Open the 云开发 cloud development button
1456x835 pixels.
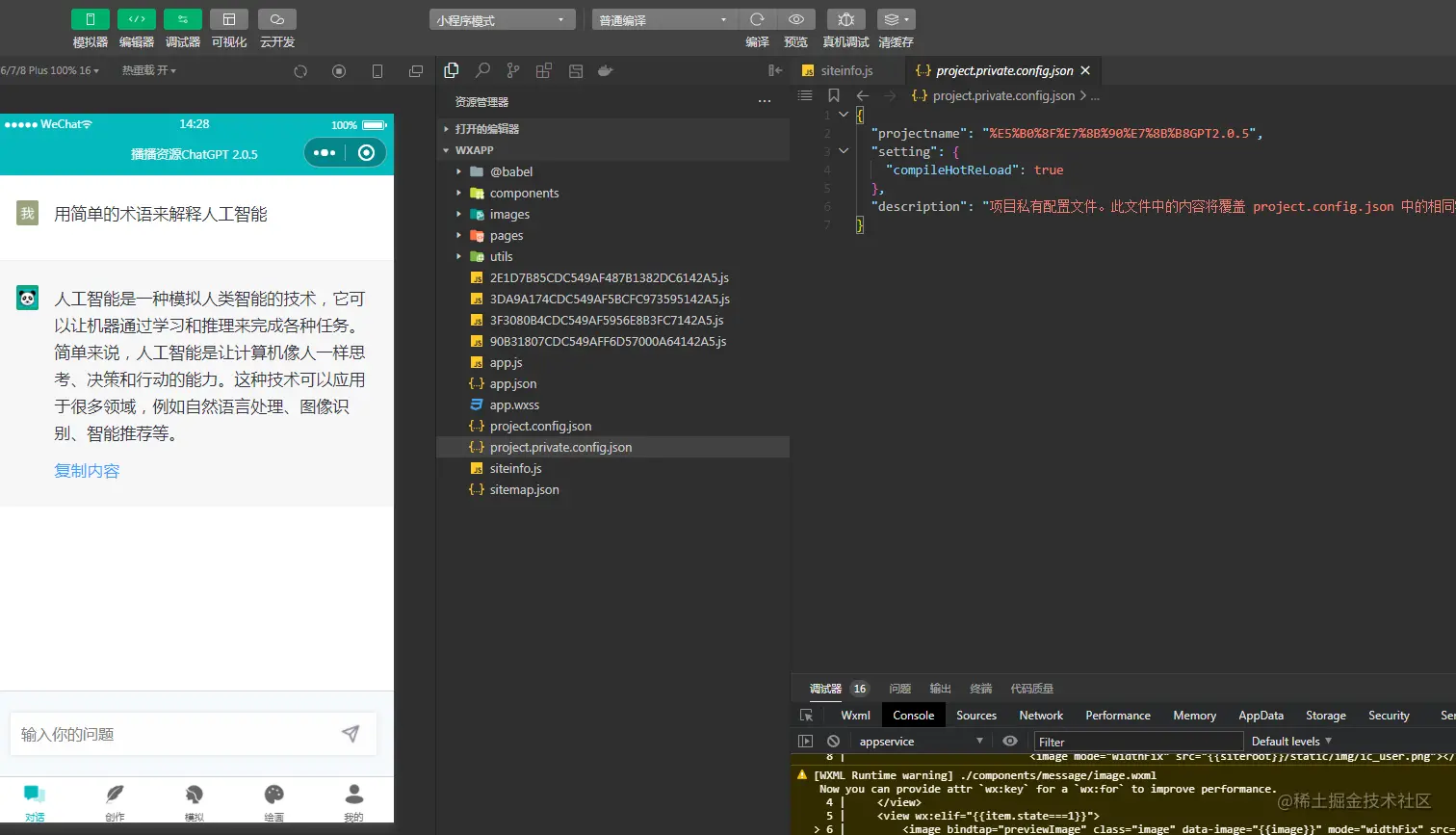point(277,19)
